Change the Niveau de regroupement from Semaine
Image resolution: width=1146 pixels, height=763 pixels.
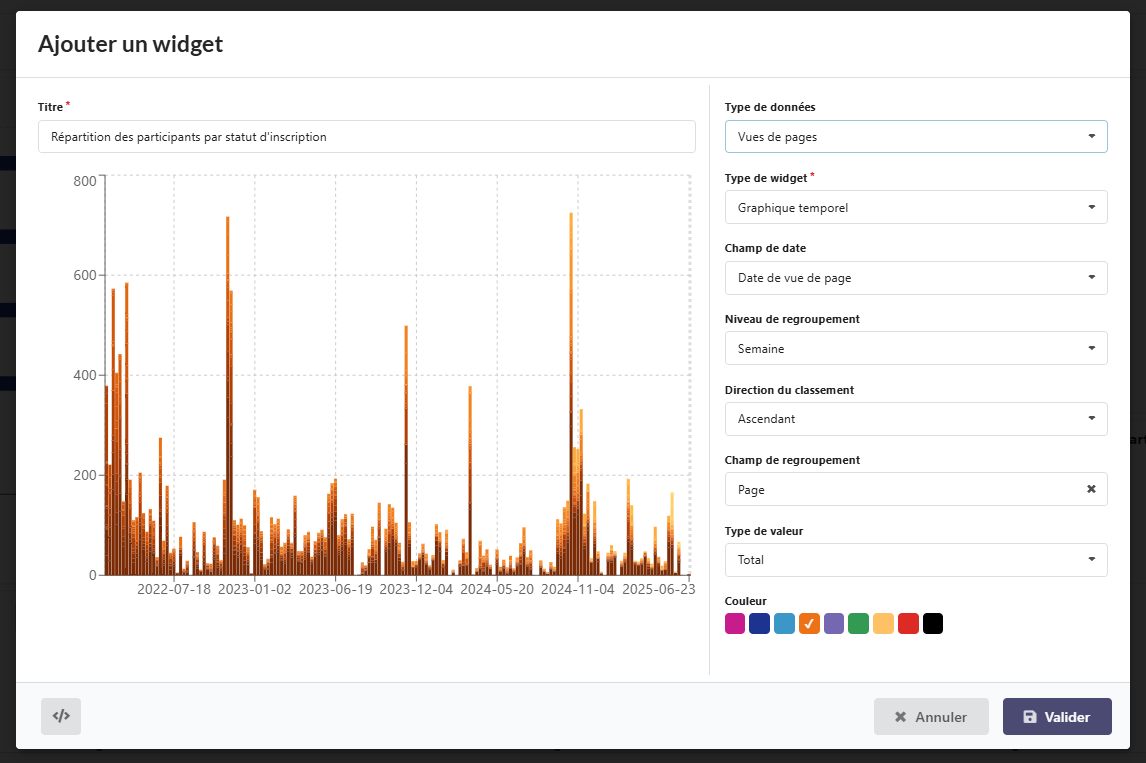(x=915, y=349)
